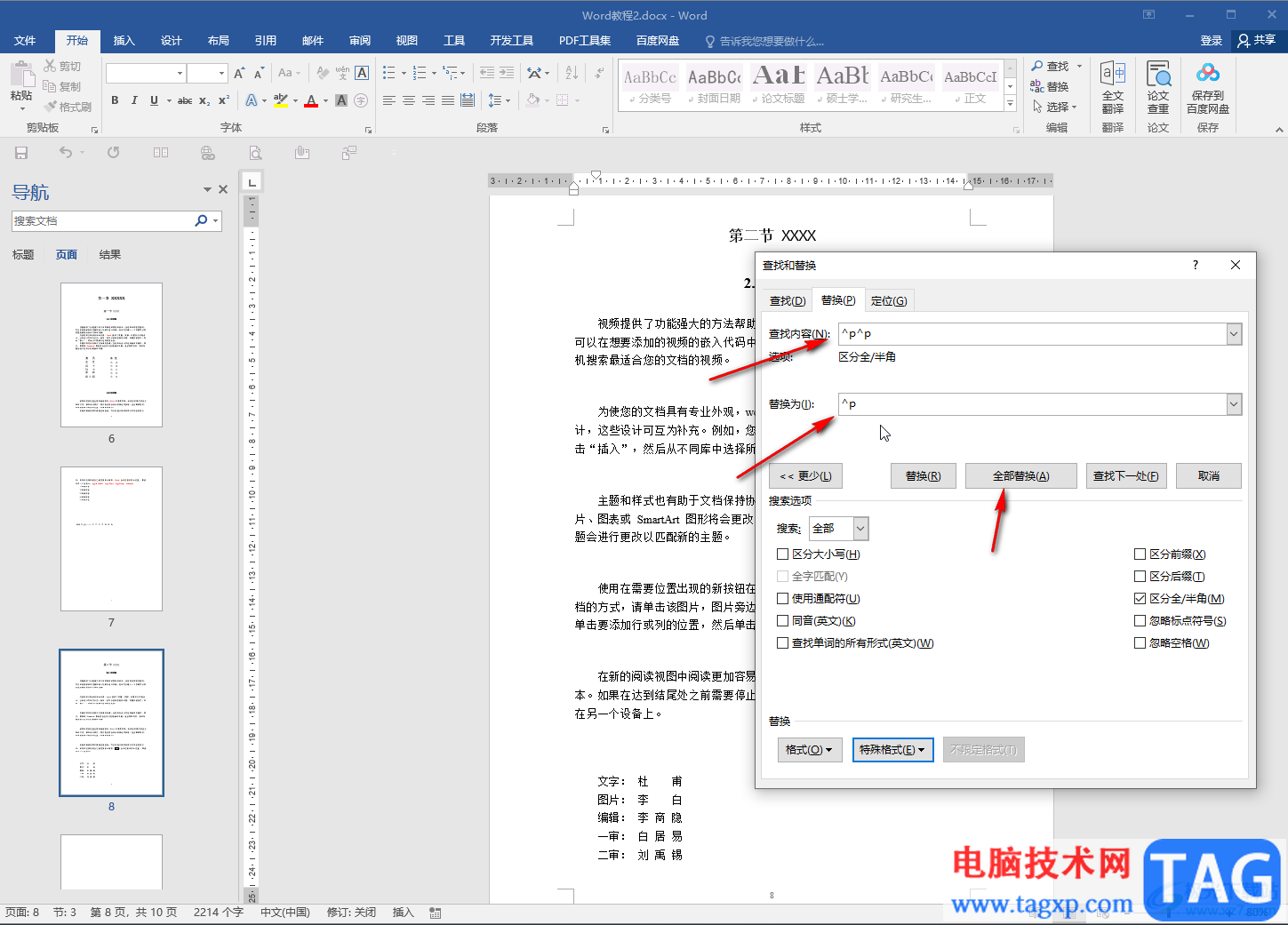Click the yellow text highlight color
Image resolution: width=1288 pixels, height=925 pixels.
tap(281, 100)
